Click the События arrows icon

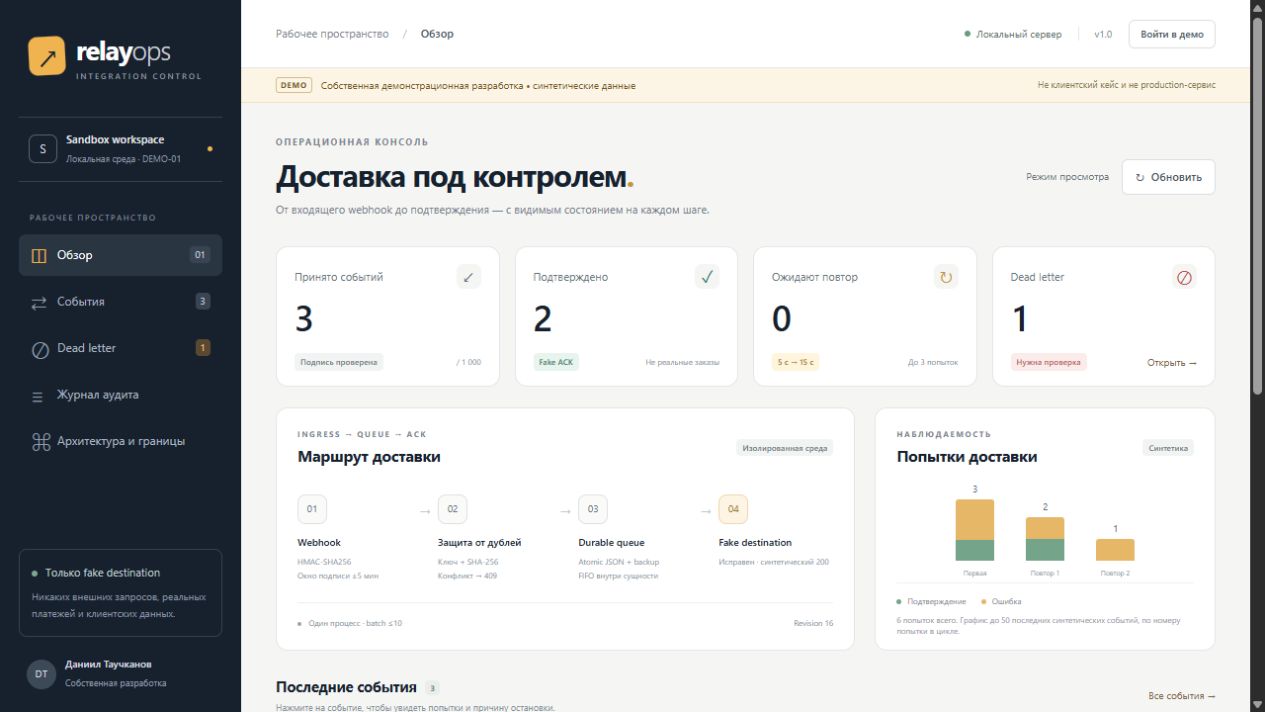39,302
